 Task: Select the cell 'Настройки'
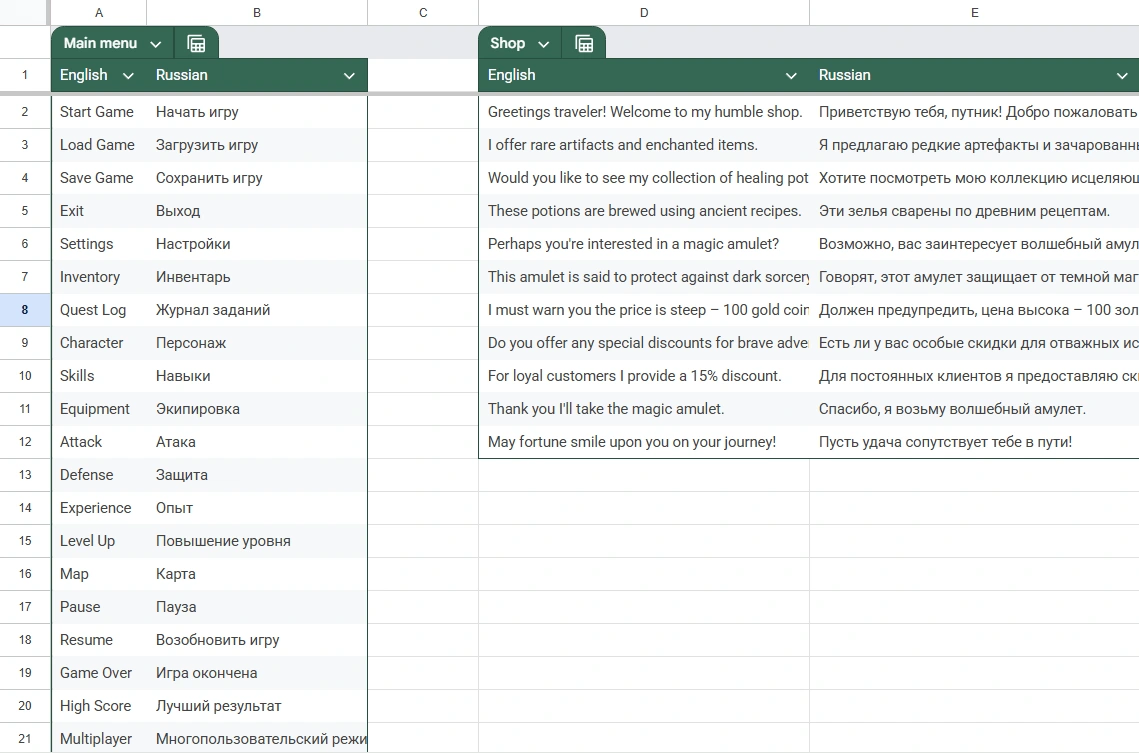click(257, 244)
